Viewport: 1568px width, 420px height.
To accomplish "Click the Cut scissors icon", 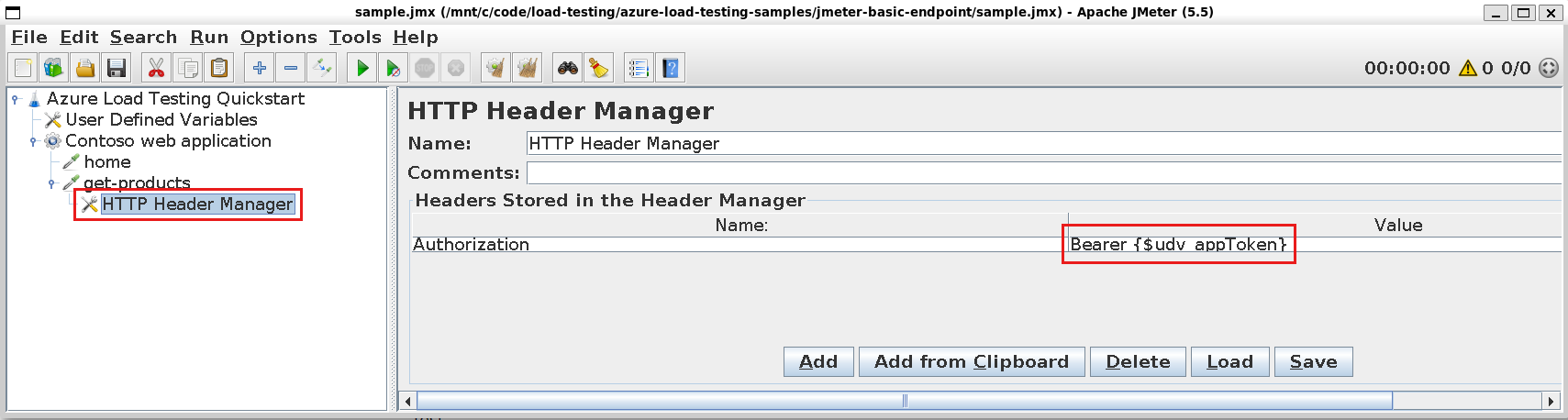I will (x=156, y=68).
